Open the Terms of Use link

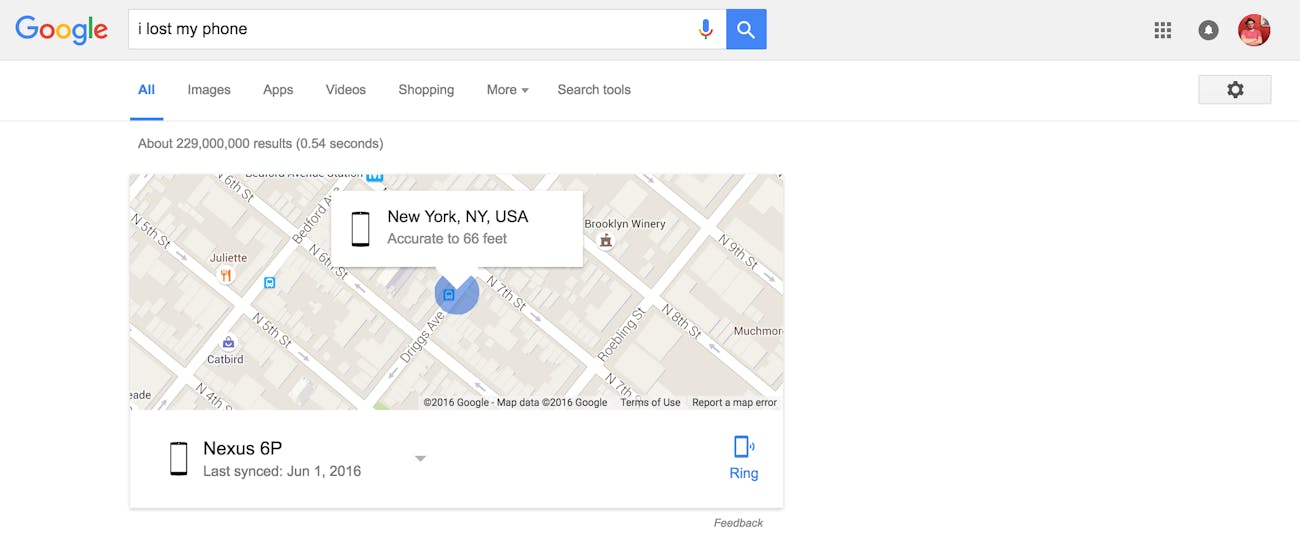tap(650, 403)
